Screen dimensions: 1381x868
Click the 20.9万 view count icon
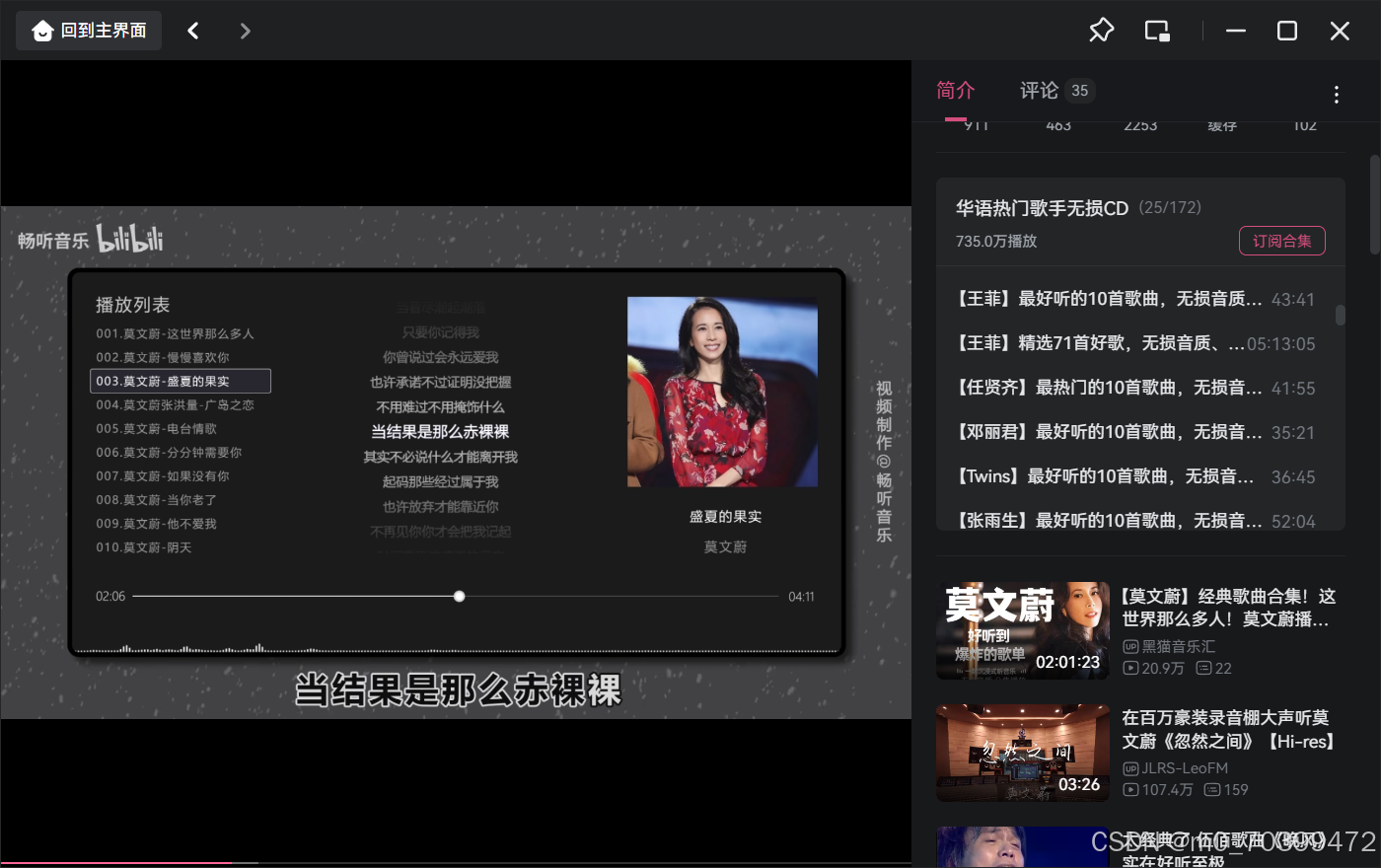pos(1130,669)
